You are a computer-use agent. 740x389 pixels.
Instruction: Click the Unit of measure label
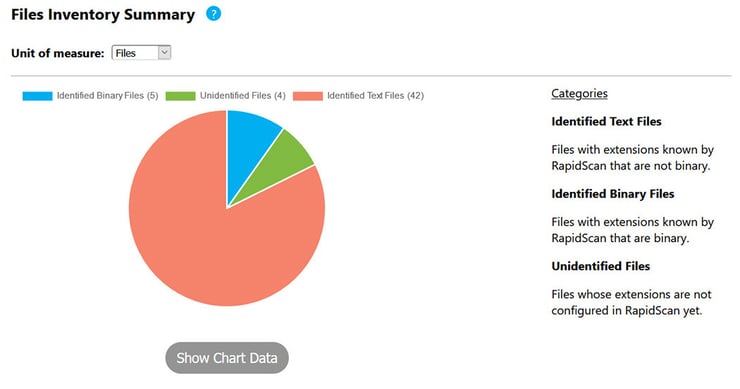(58, 53)
